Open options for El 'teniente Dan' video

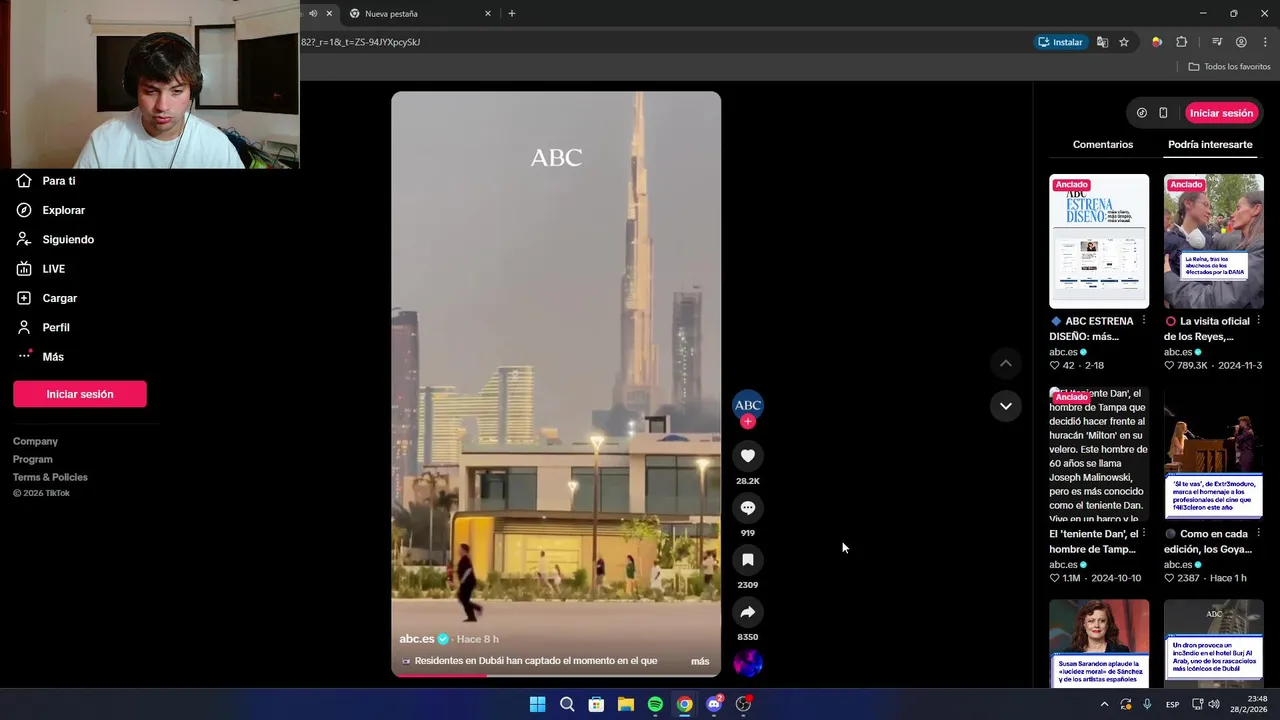(x=1144, y=534)
